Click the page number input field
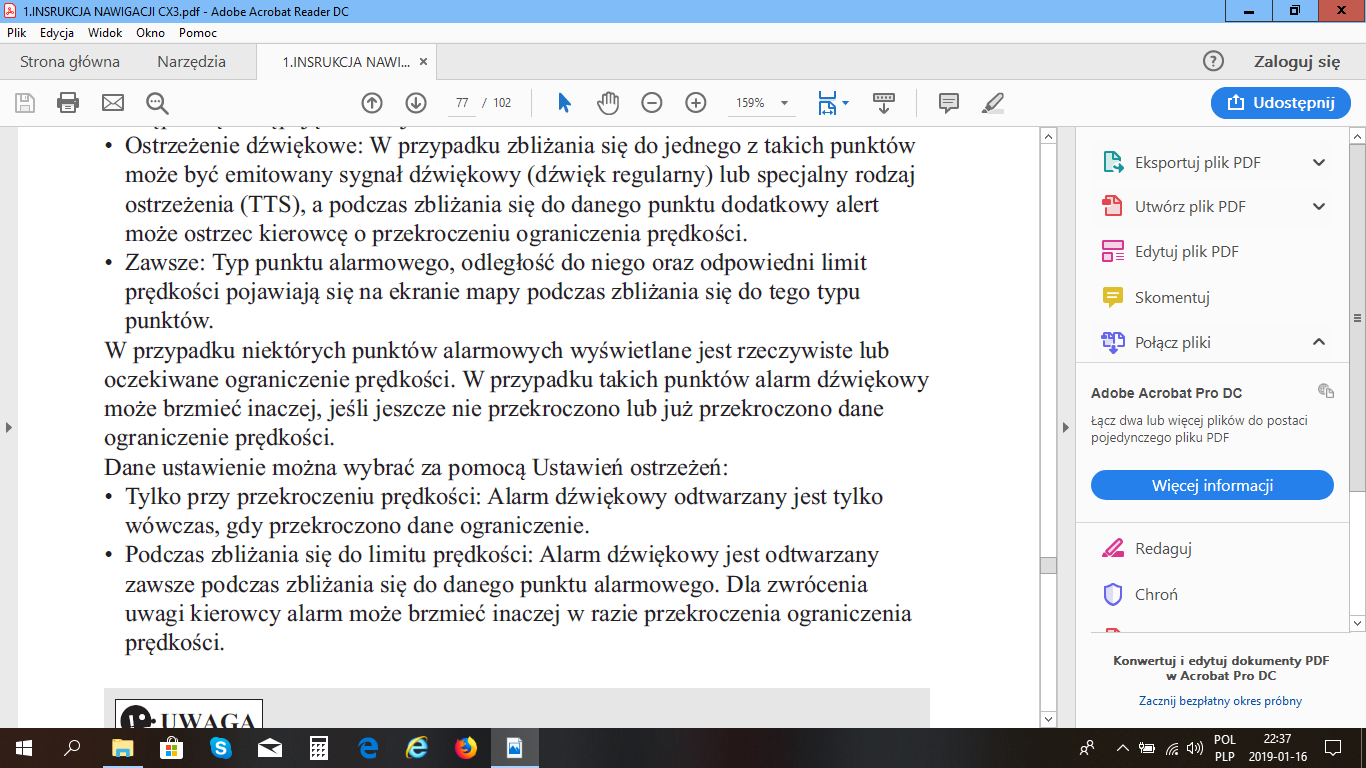 462,103
